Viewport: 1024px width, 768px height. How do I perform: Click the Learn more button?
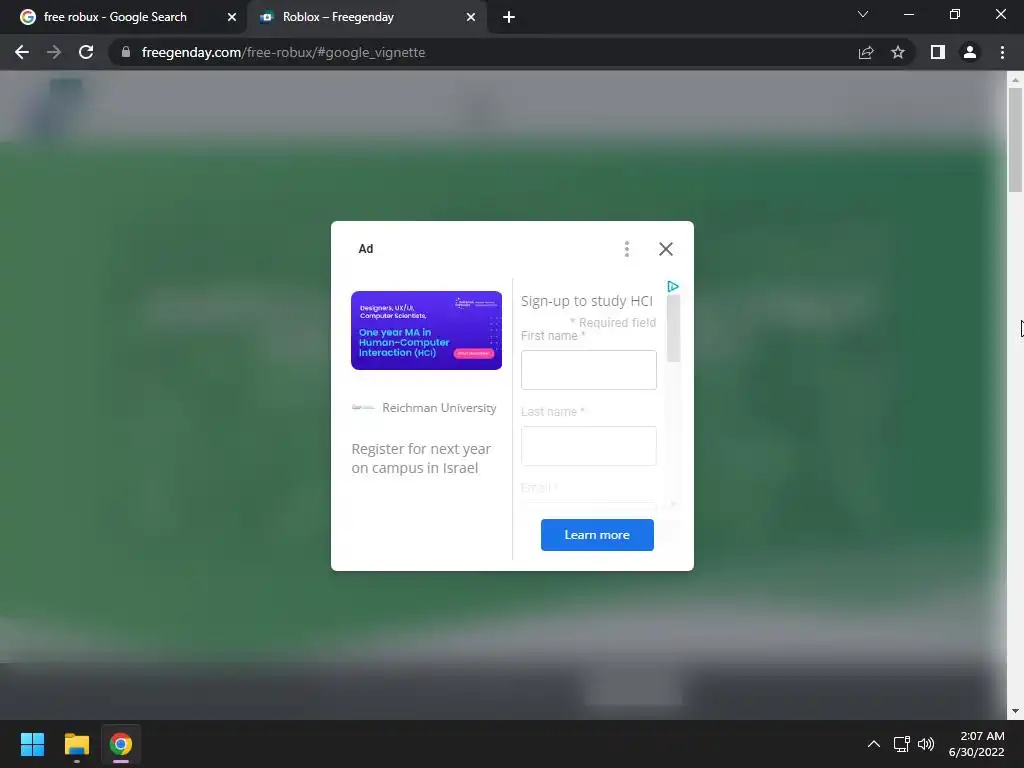coord(597,535)
